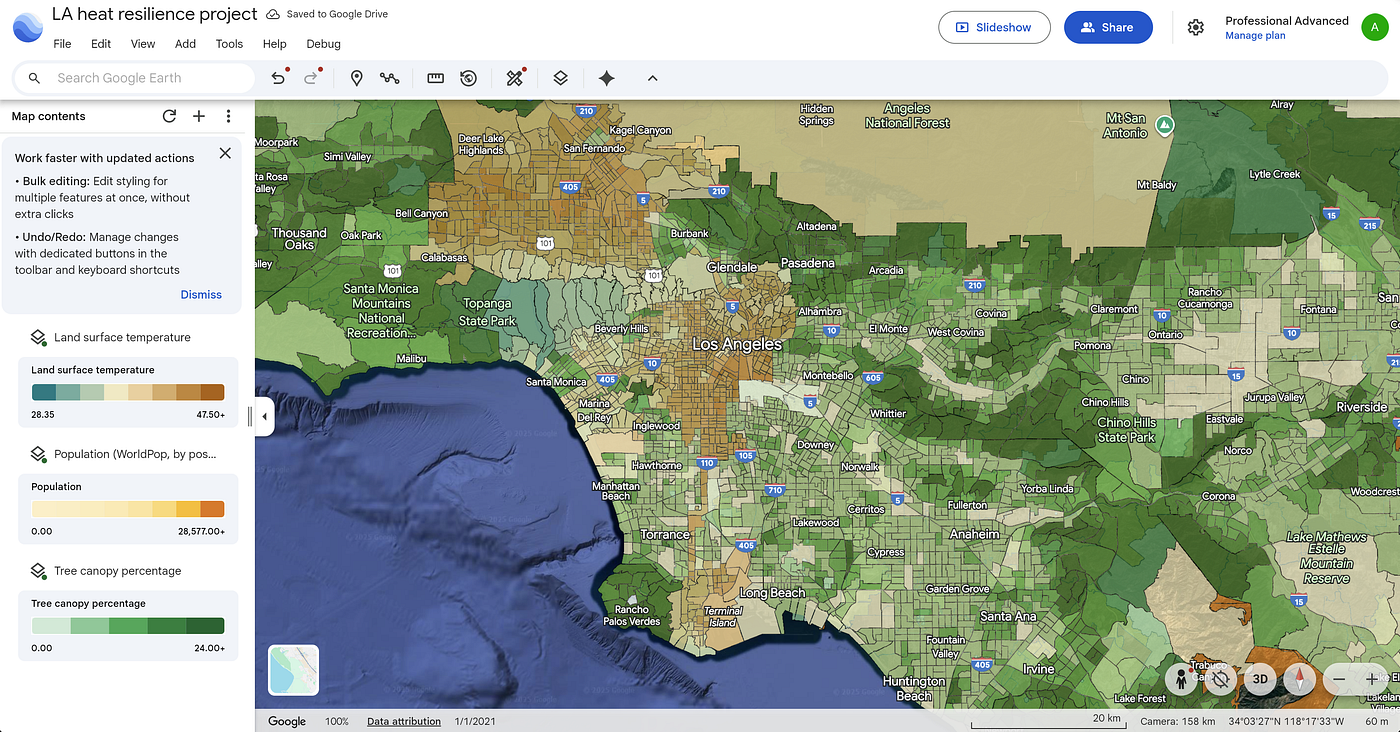
Task: Activate the Measure distance ruler tool
Action: pyautogui.click(x=435, y=78)
